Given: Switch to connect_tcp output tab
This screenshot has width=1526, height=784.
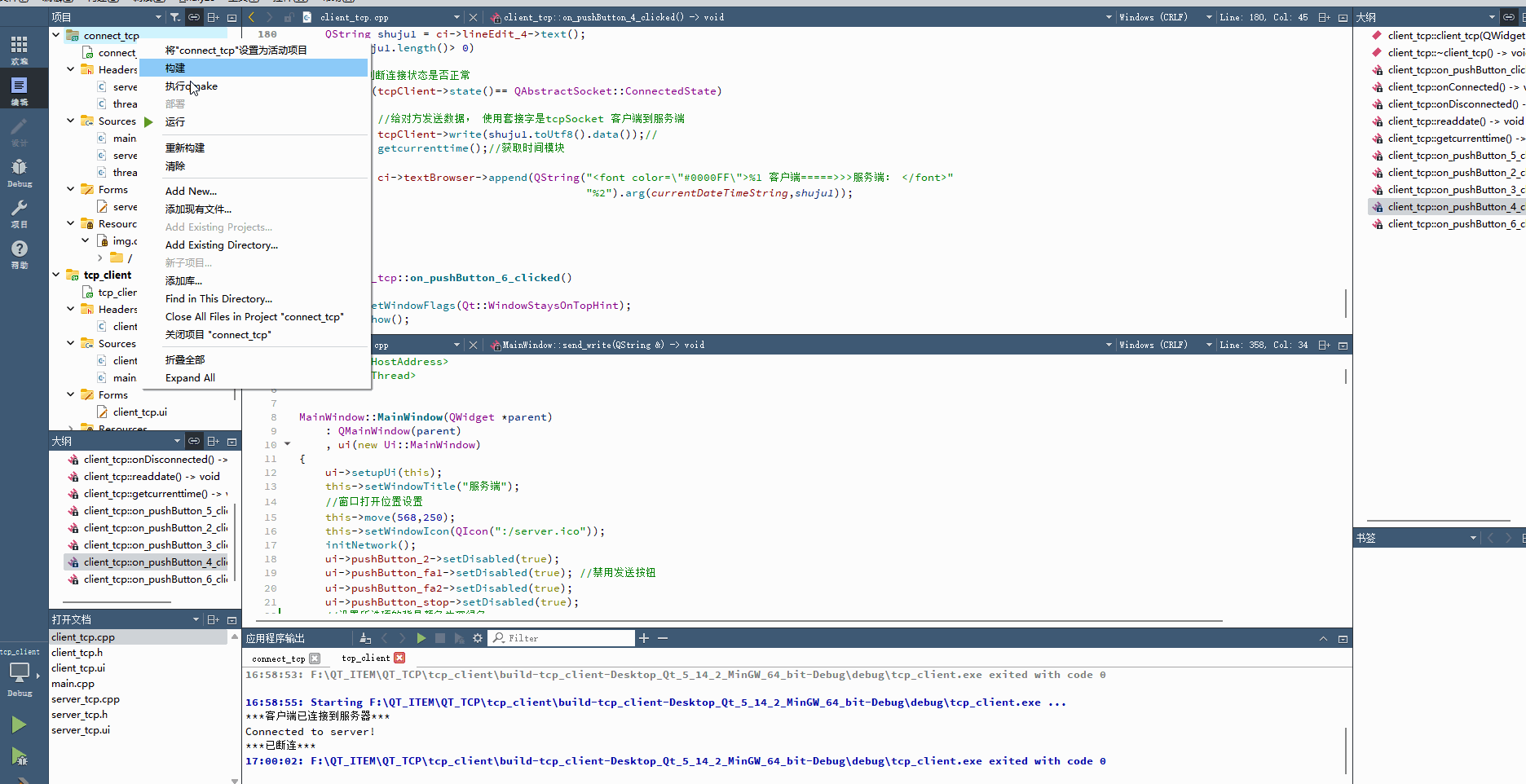Looking at the screenshot, I should tap(279, 659).
